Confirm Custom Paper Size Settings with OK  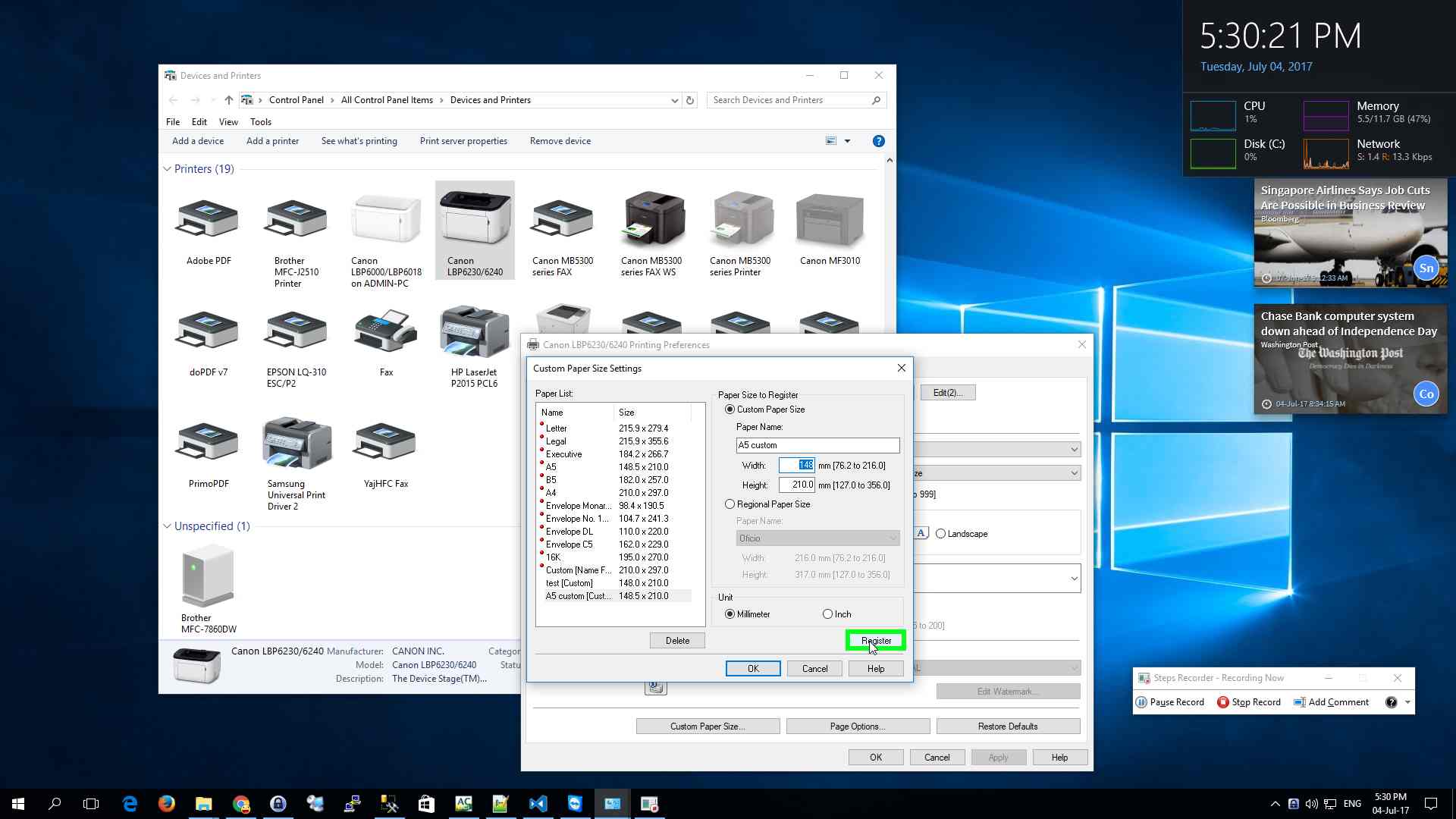(x=753, y=669)
